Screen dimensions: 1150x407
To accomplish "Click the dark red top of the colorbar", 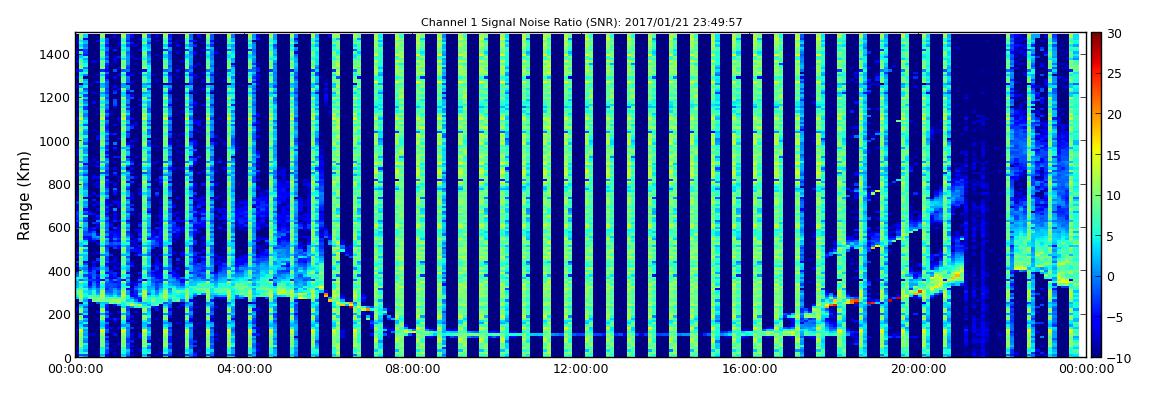I will click(x=1096, y=37).
